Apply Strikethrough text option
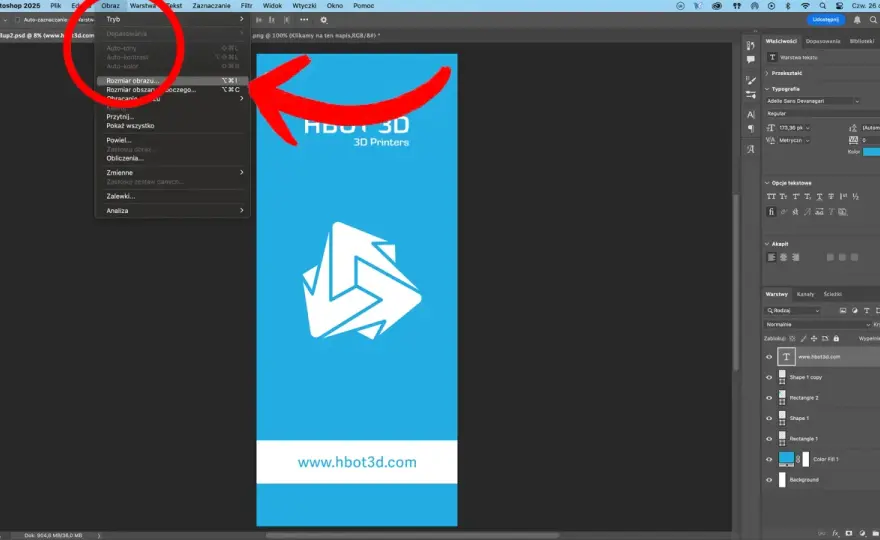Viewport: 880px width, 540px height. (831, 196)
